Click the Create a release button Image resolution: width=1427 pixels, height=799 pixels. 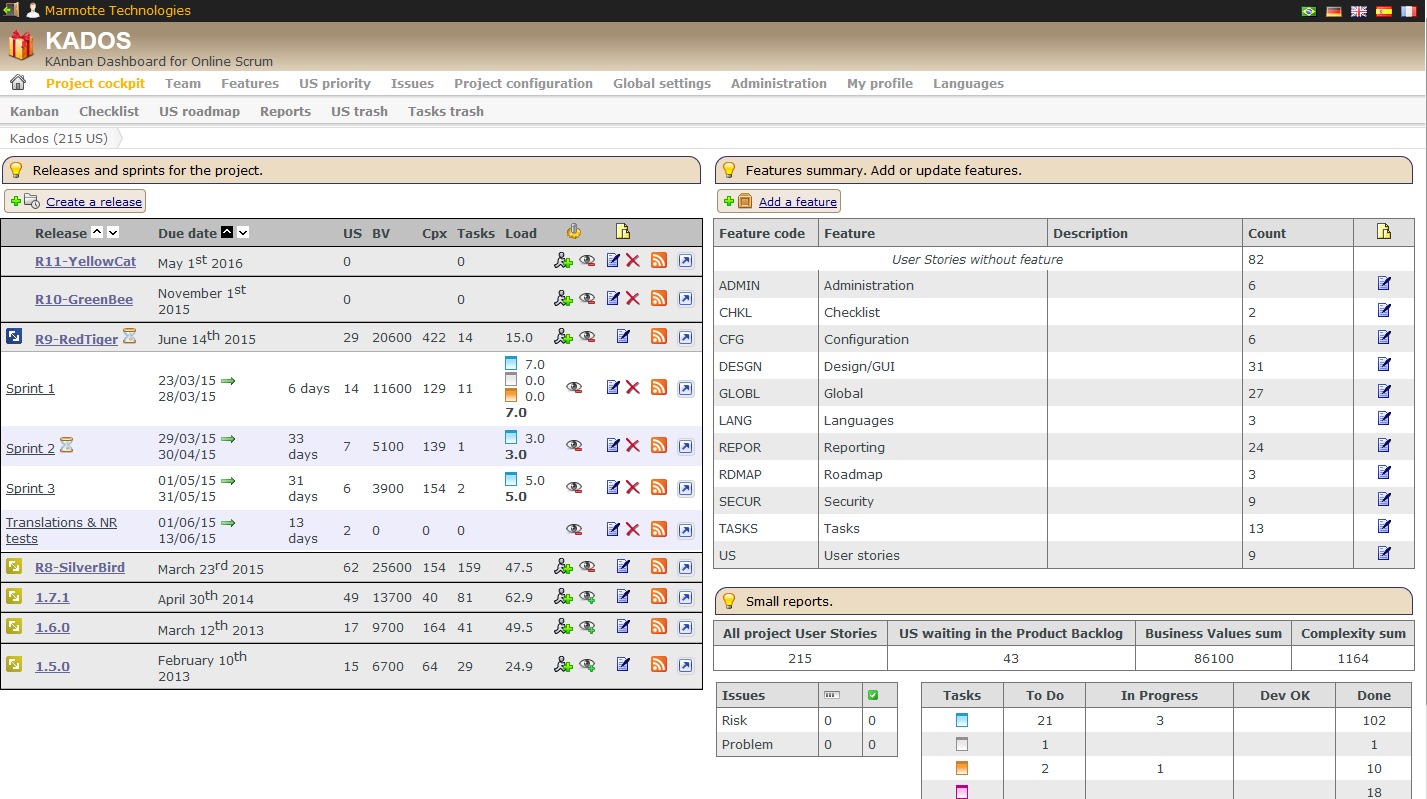(x=75, y=200)
